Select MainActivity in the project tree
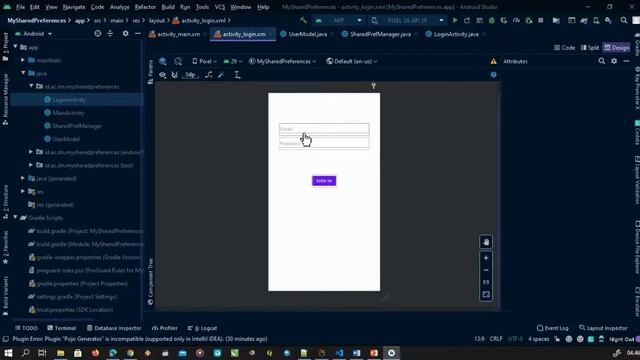Image resolution: width=640 pixels, height=360 pixels. tap(68, 113)
